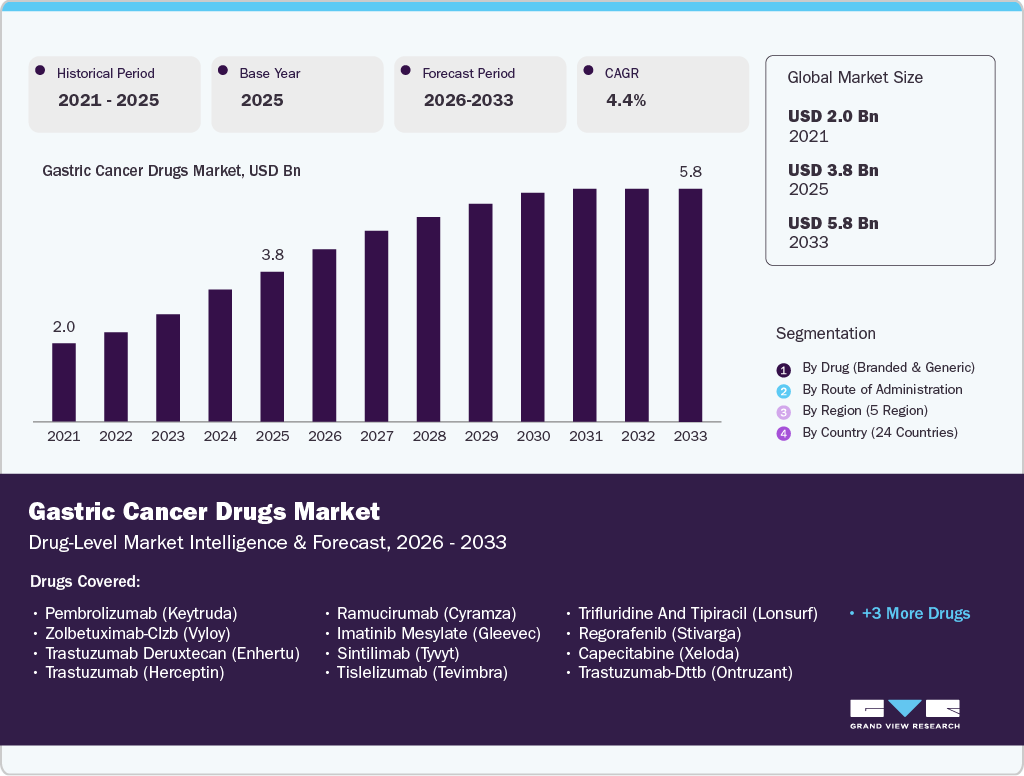Click Zolbetuximab-Clzb (Vyloy) in the list
The image size is (1024, 776).
138,633
